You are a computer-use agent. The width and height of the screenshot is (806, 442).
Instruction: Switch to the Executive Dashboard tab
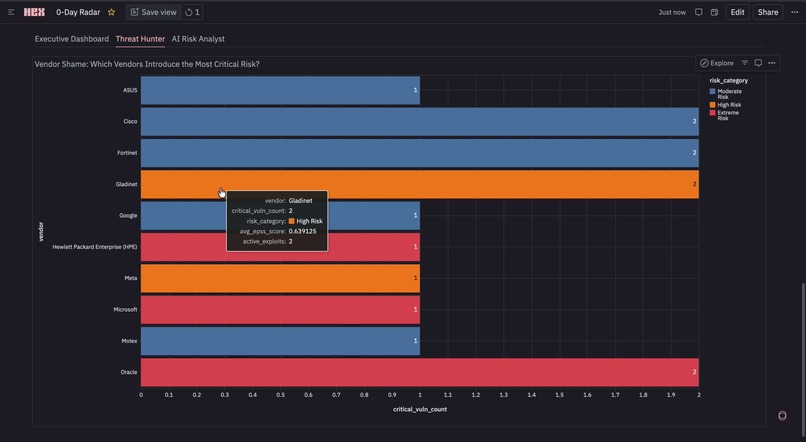pyautogui.click(x=71, y=39)
